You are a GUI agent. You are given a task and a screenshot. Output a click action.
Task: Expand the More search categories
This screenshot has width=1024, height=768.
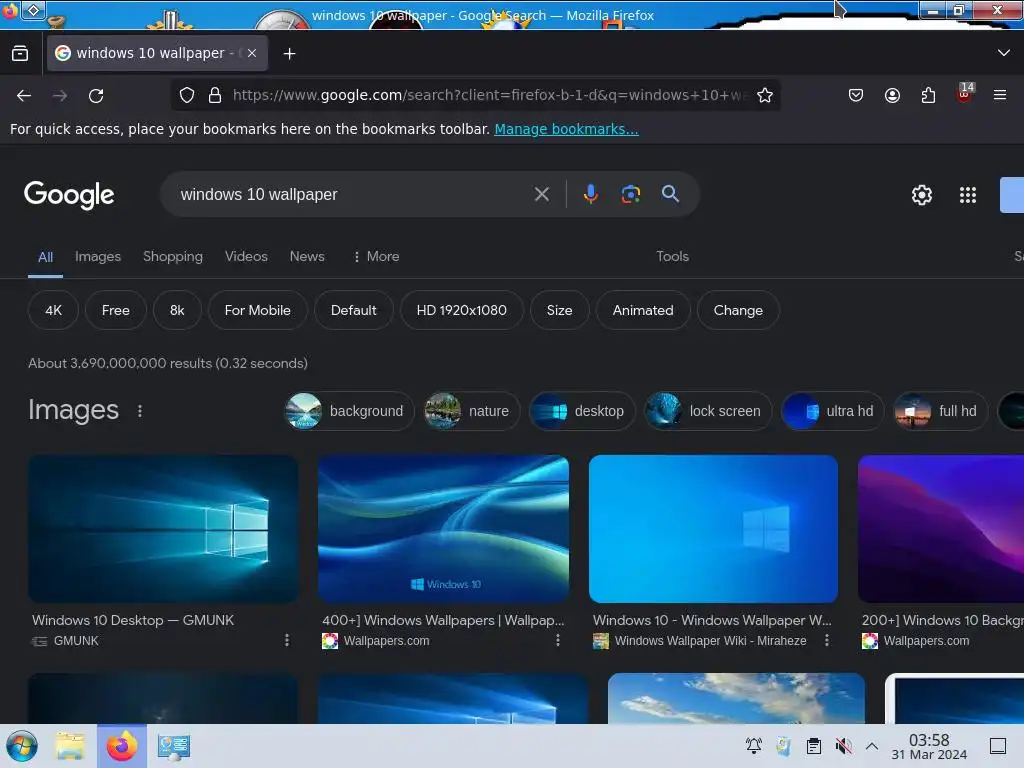click(376, 257)
